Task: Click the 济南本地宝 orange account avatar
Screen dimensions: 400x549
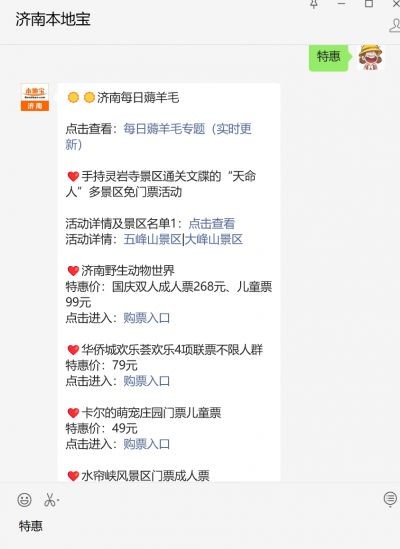Action: pos(35,97)
